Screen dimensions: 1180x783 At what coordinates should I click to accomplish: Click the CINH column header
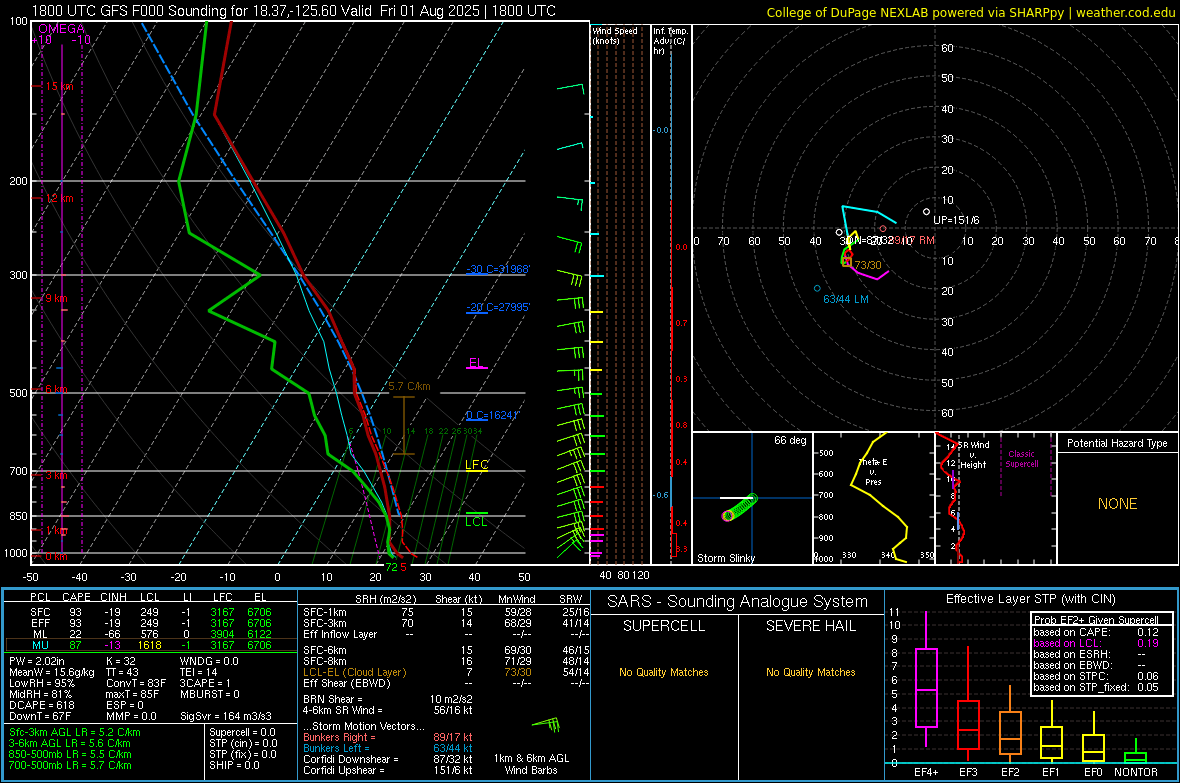click(x=114, y=597)
